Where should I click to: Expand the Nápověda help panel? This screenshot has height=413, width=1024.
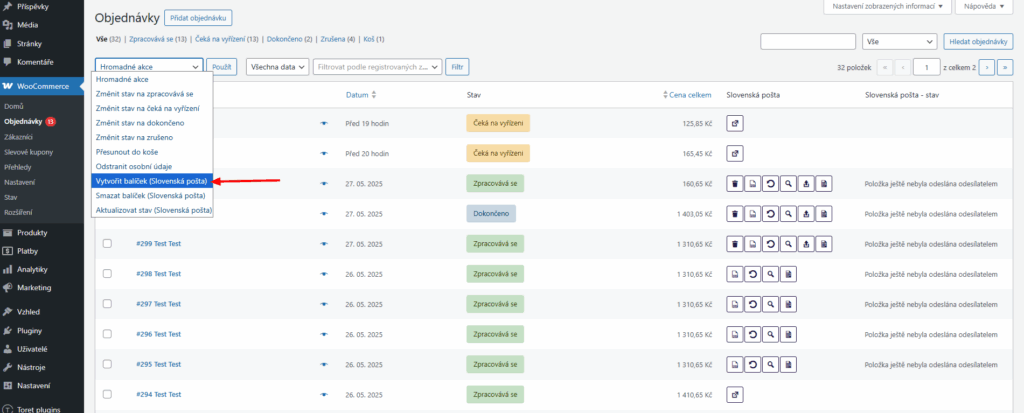click(x=984, y=6)
